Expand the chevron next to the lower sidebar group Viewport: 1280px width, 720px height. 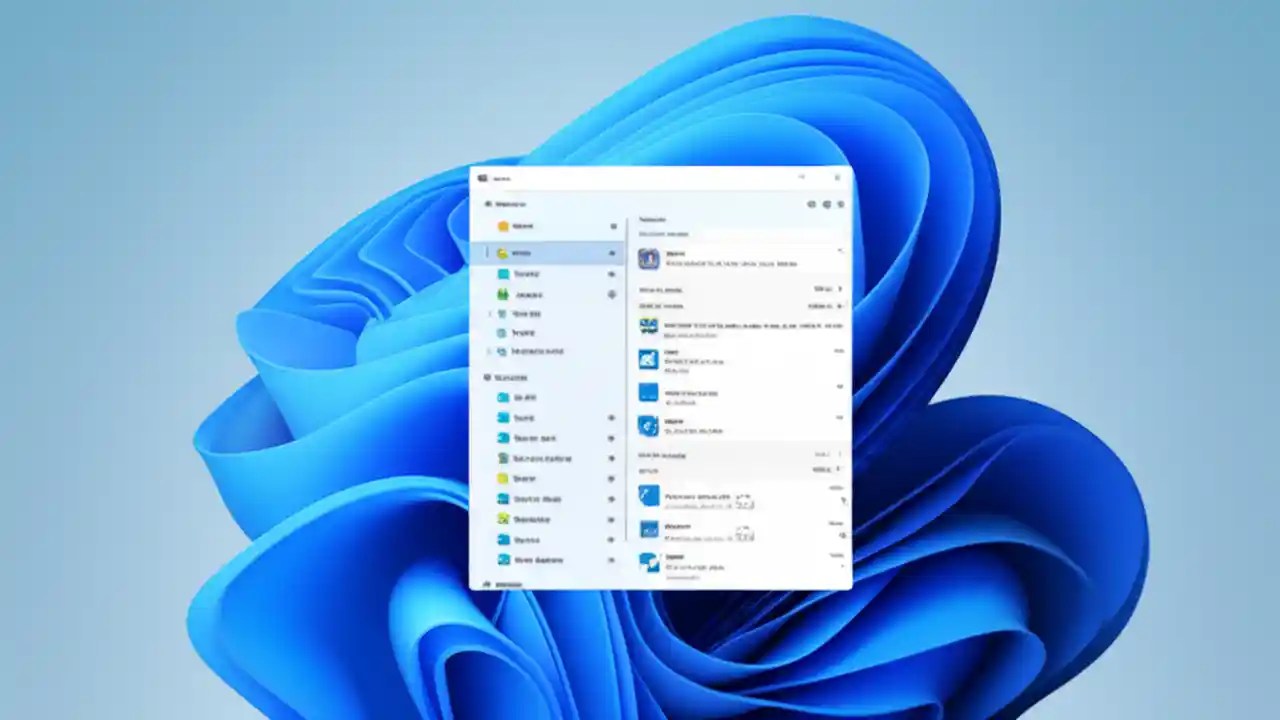pos(487,351)
